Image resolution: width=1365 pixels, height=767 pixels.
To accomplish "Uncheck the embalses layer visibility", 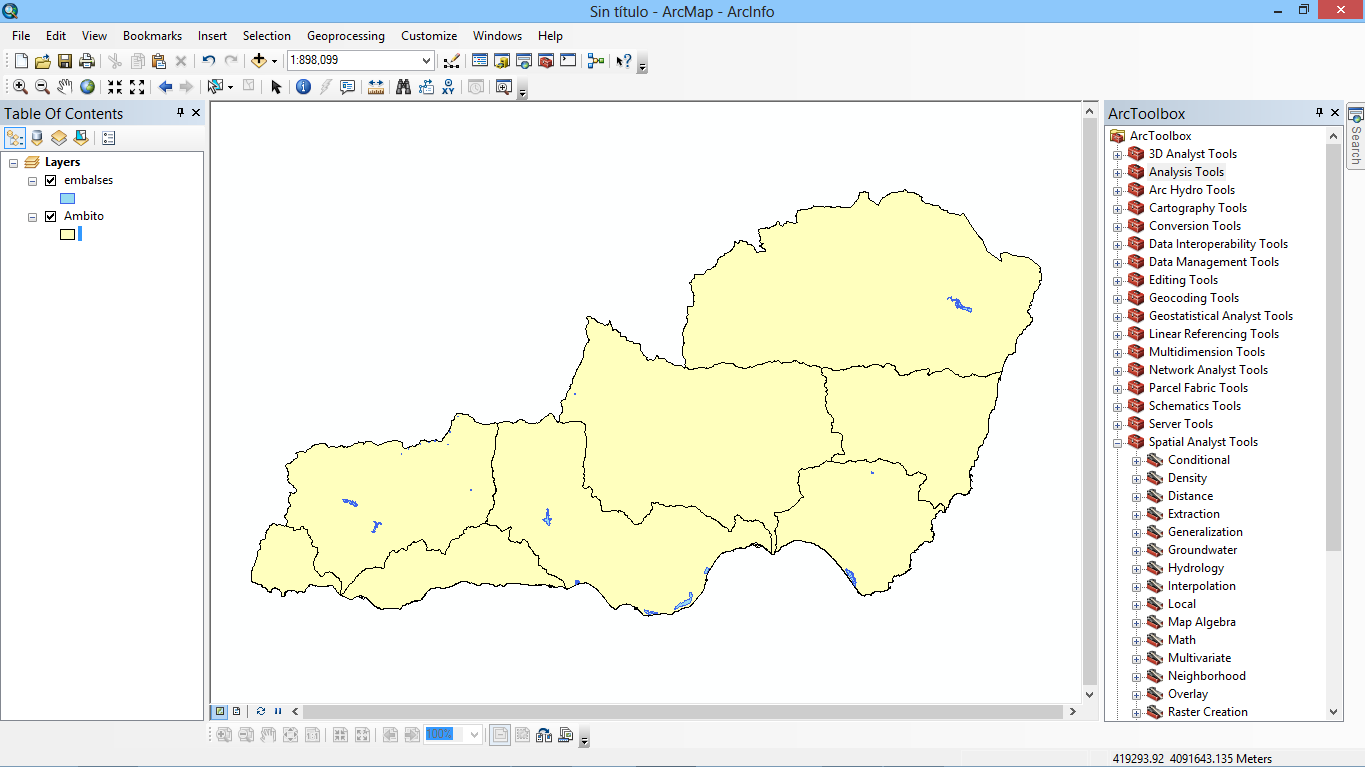I will [51, 180].
